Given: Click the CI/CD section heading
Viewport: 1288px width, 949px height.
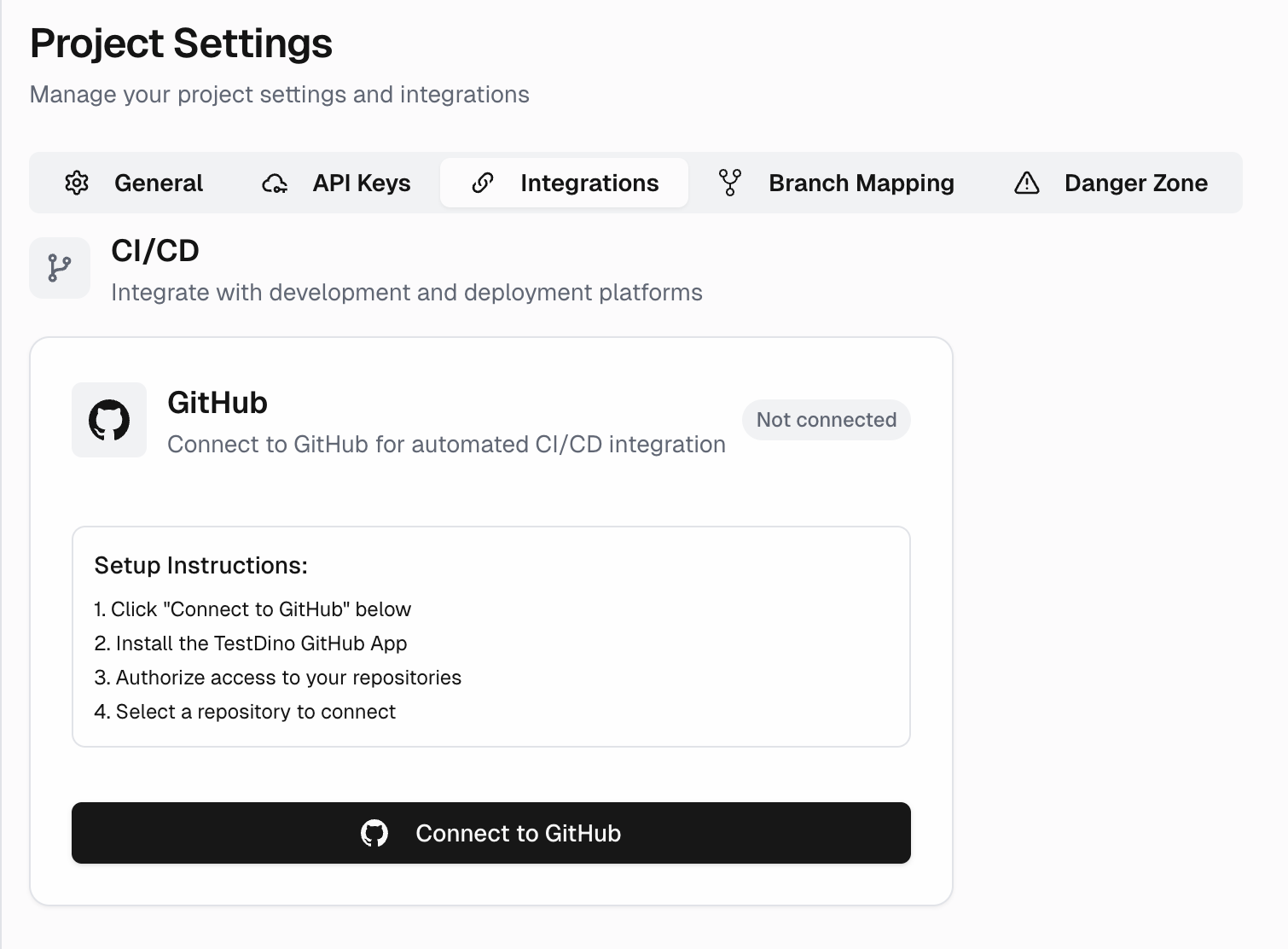Looking at the screenshot, I should click(x=155, y=251).
